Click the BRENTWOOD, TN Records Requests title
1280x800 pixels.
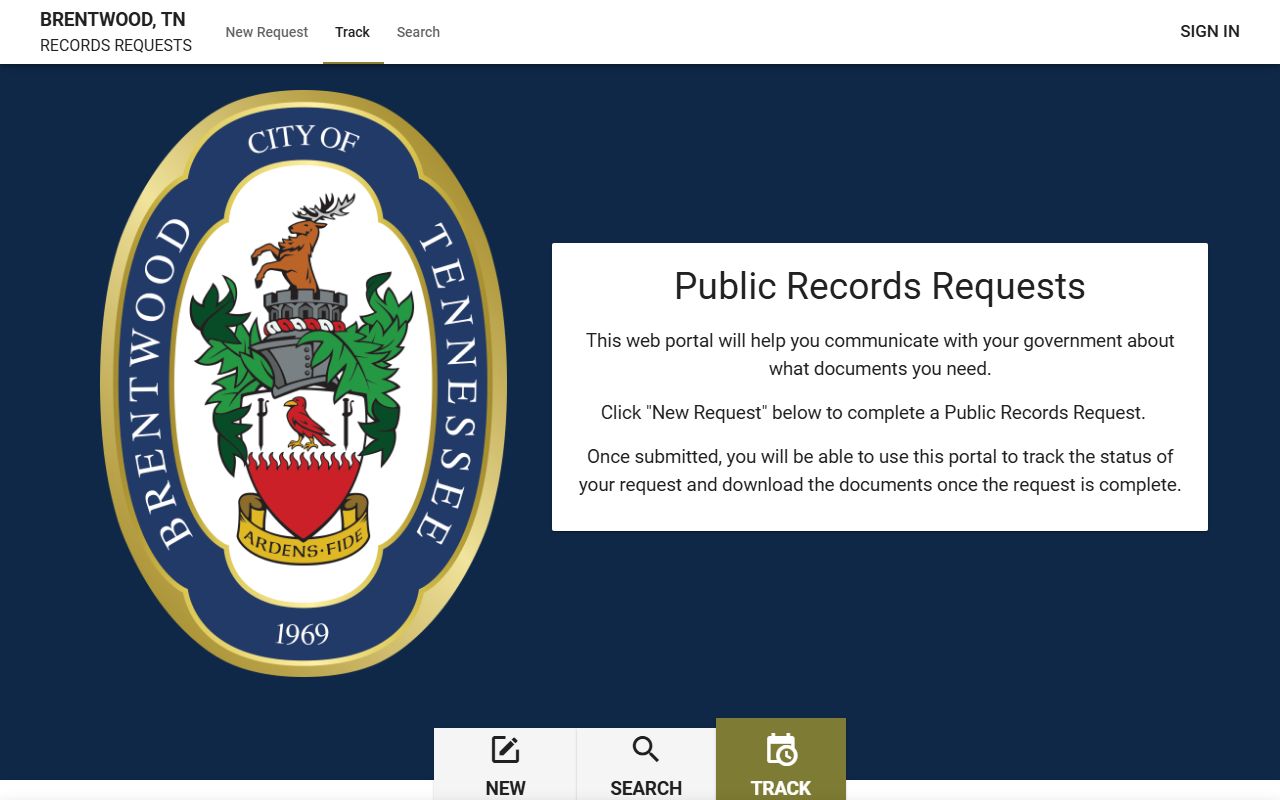click(116, 32)
